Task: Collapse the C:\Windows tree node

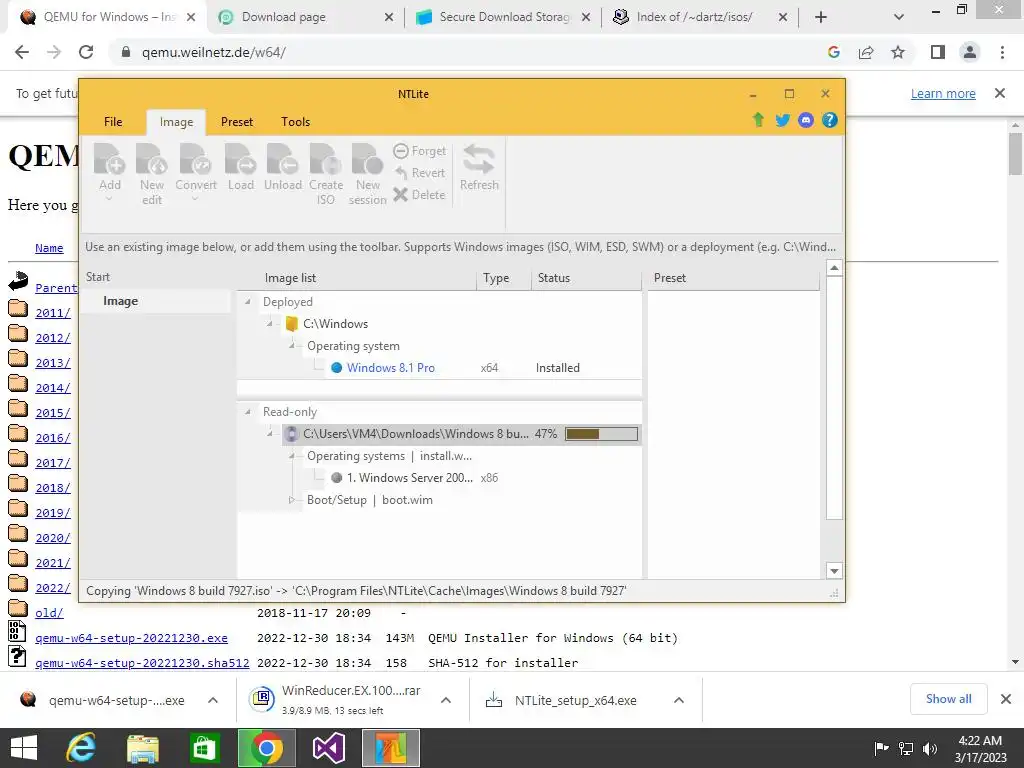Action: point(270,324)
